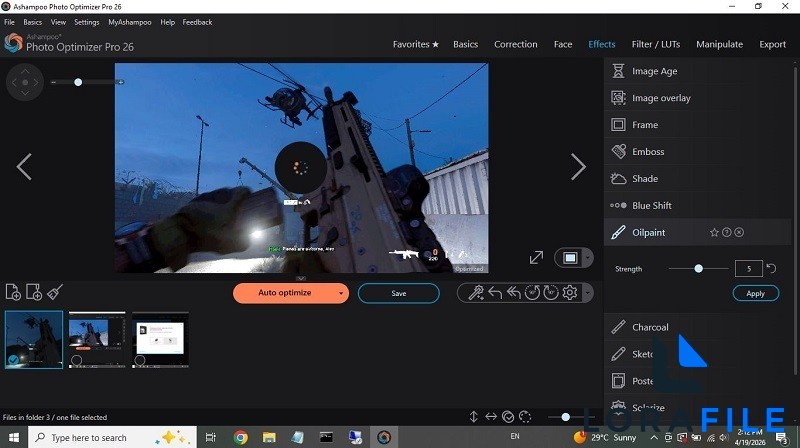Click the add folder icon
The height and width of the screenshot is (448, 800).
(34, 292)
